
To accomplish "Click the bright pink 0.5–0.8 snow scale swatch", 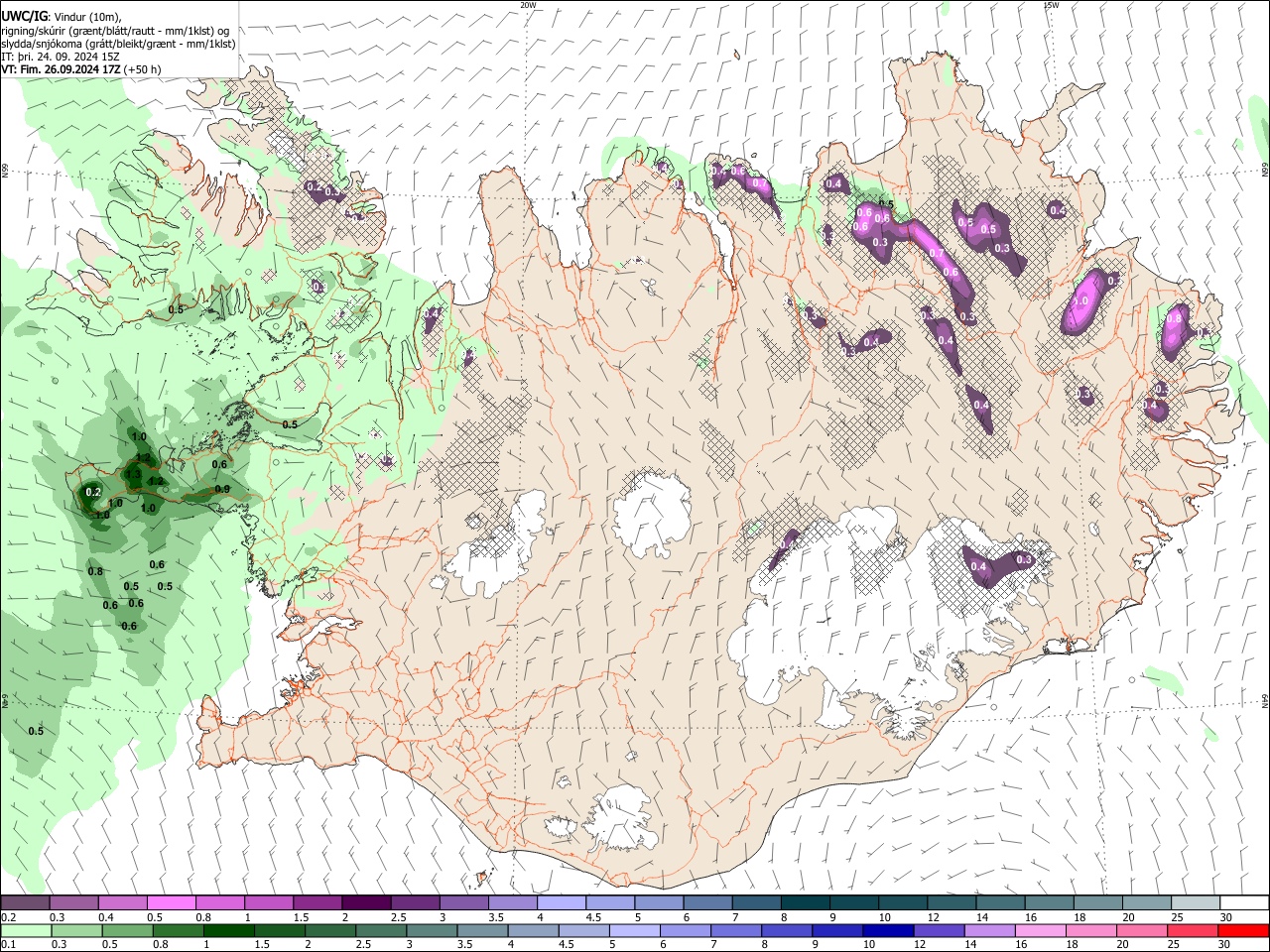I will click(x=171, y=902).
